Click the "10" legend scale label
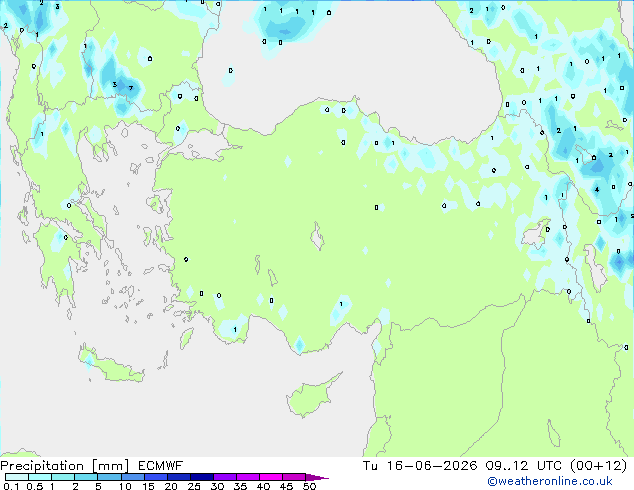The image size is (634, 490). tap(125, 486)
